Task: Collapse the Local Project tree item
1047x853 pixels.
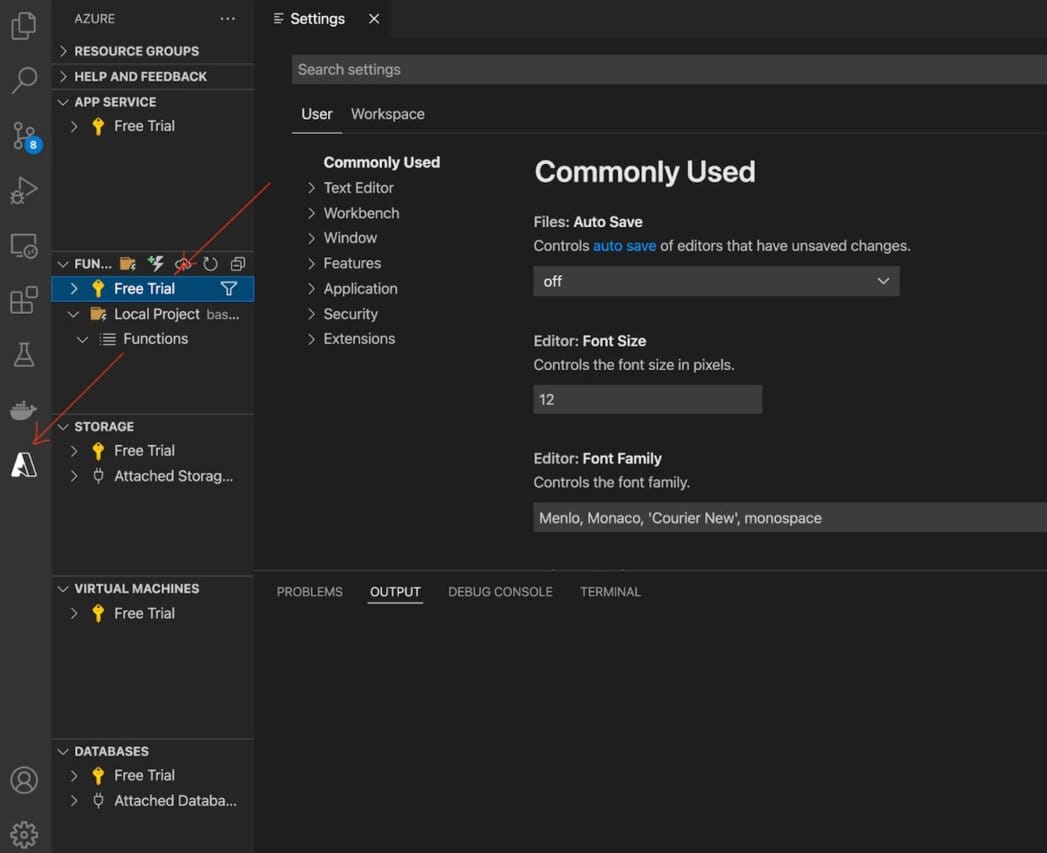Action: click(x=73, y=313)
